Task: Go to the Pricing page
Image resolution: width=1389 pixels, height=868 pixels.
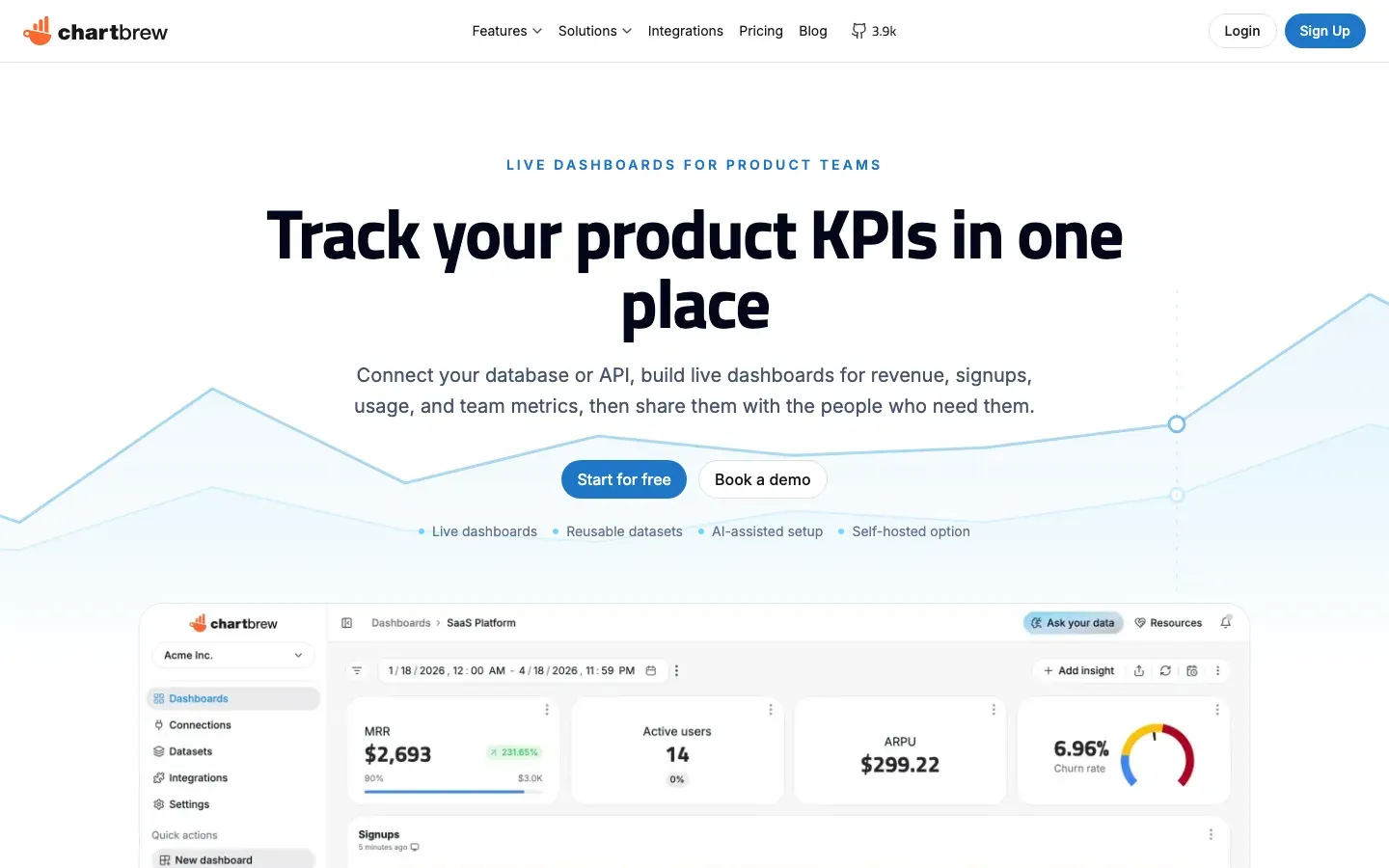Action: tap(761, 31)
